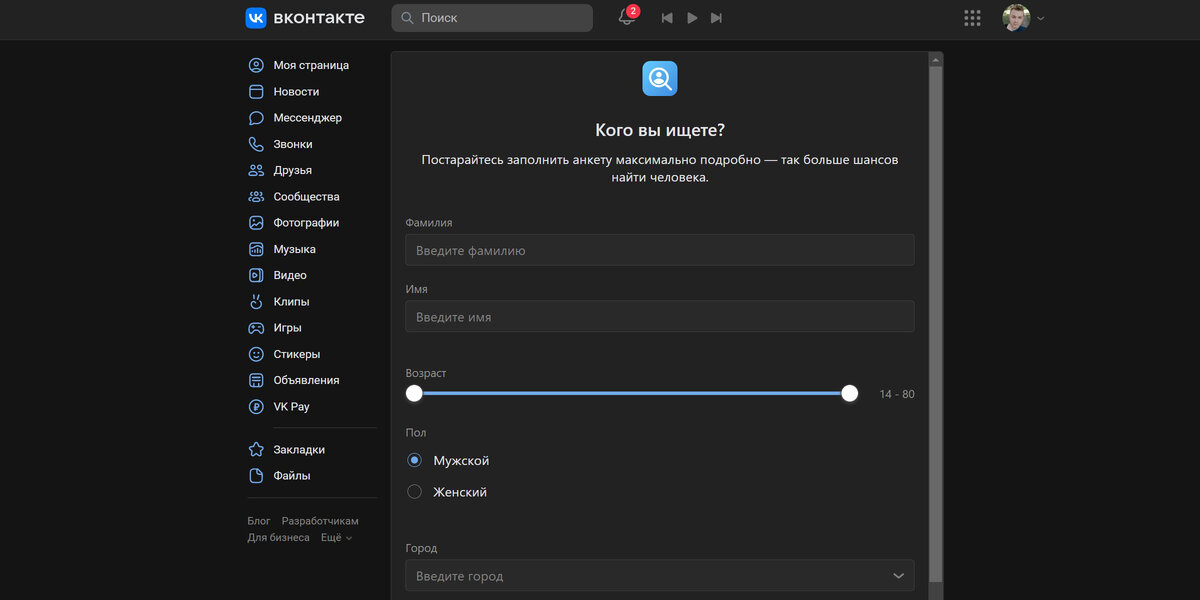The height and width of the screenshot is (600, 1200).
Task: Click the search magnifier icon
Action: pyautogui.click(x=407, y=18)
